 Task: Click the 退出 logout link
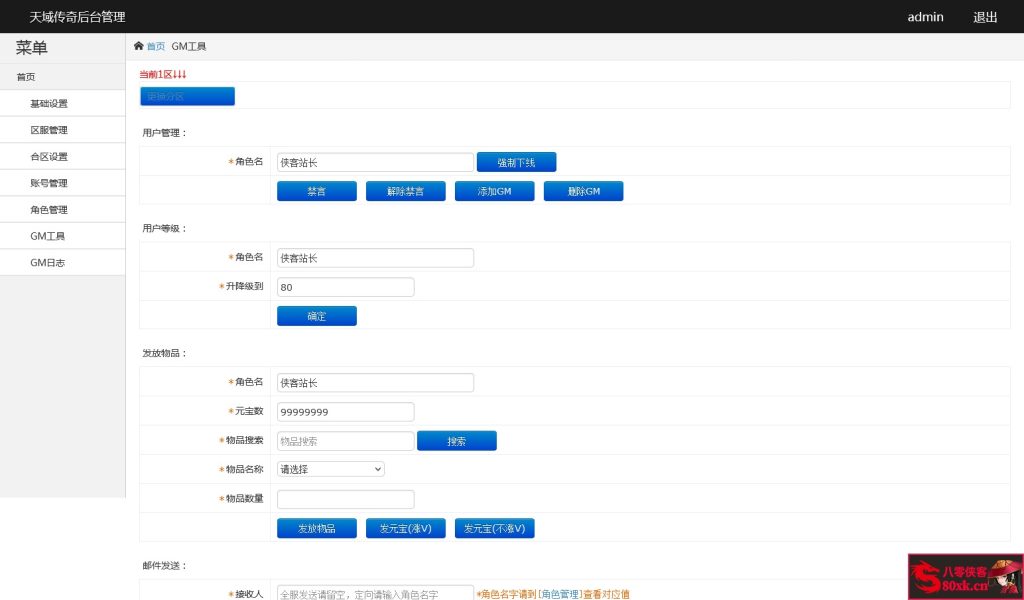(984, 16)
